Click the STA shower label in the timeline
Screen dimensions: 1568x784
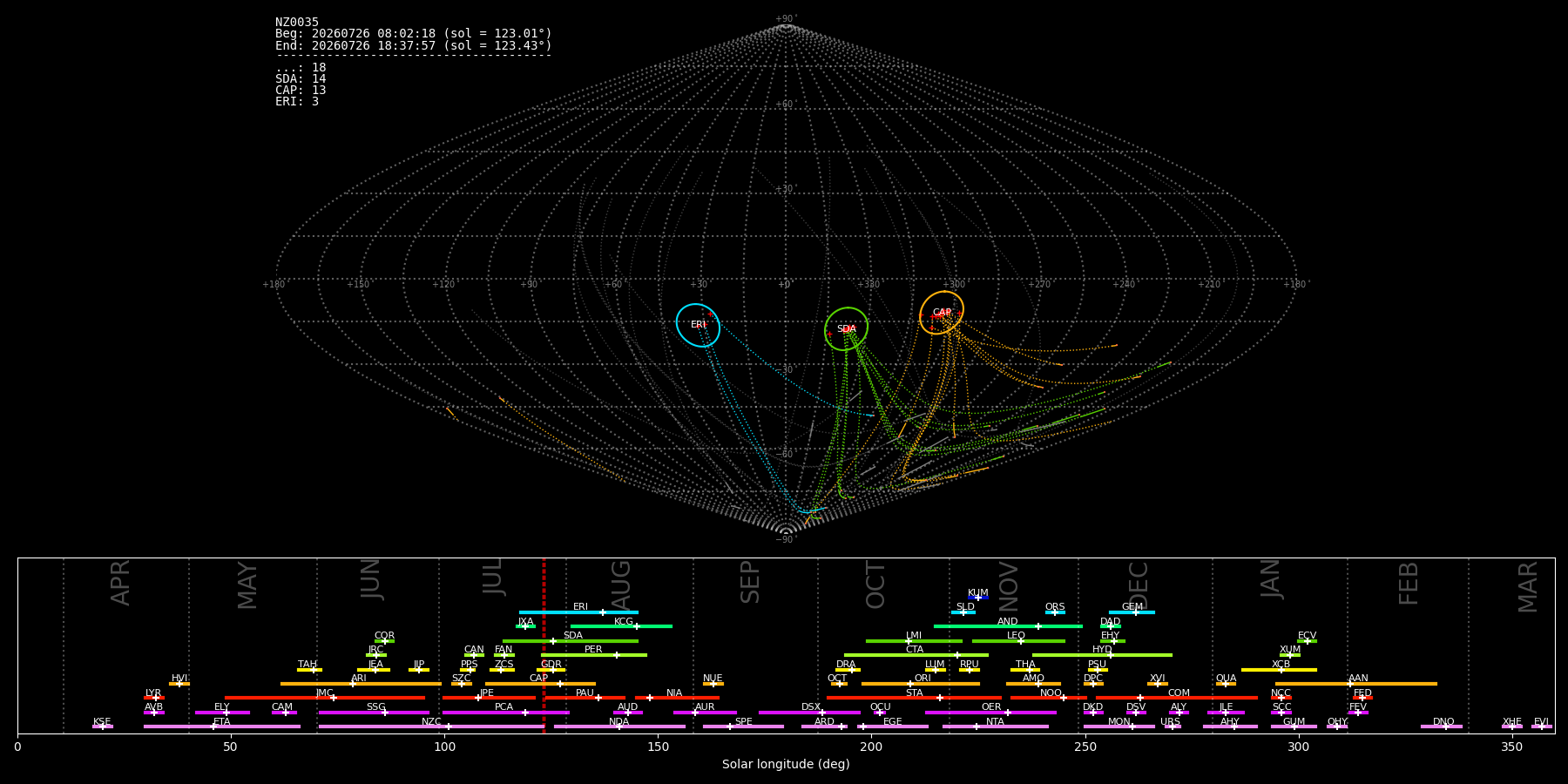point(914,693)
